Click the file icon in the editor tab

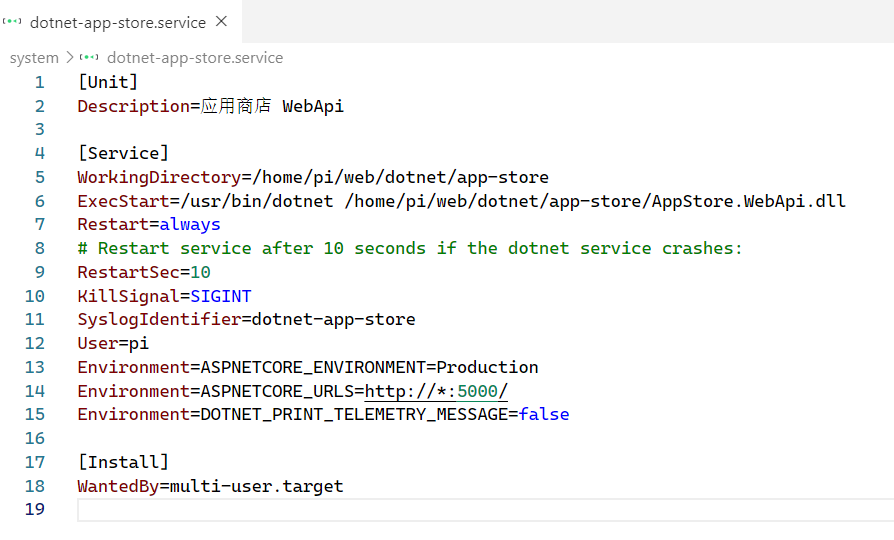[x=15, y=22]
